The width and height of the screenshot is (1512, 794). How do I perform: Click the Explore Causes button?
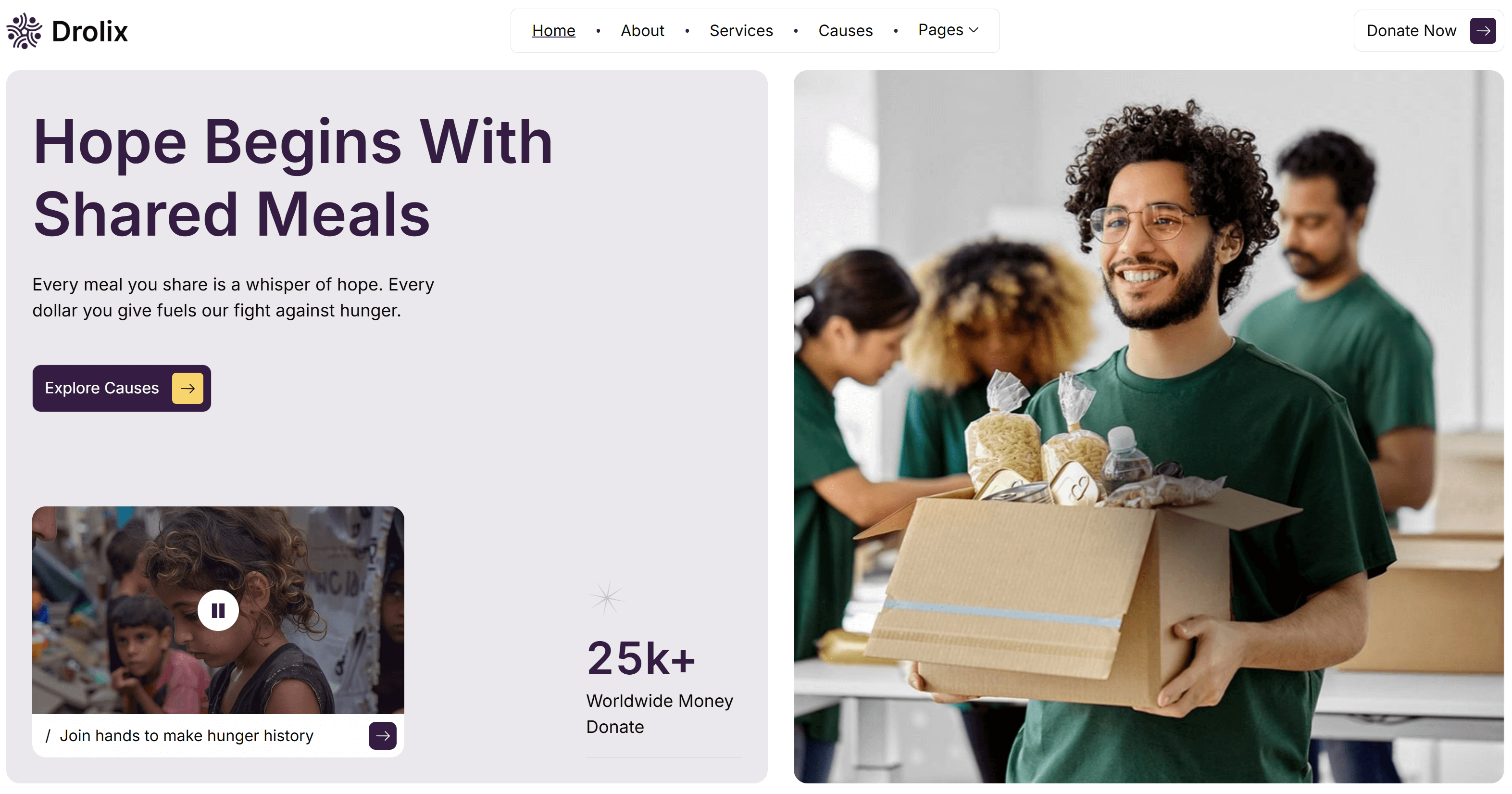[x=122, y=388]
